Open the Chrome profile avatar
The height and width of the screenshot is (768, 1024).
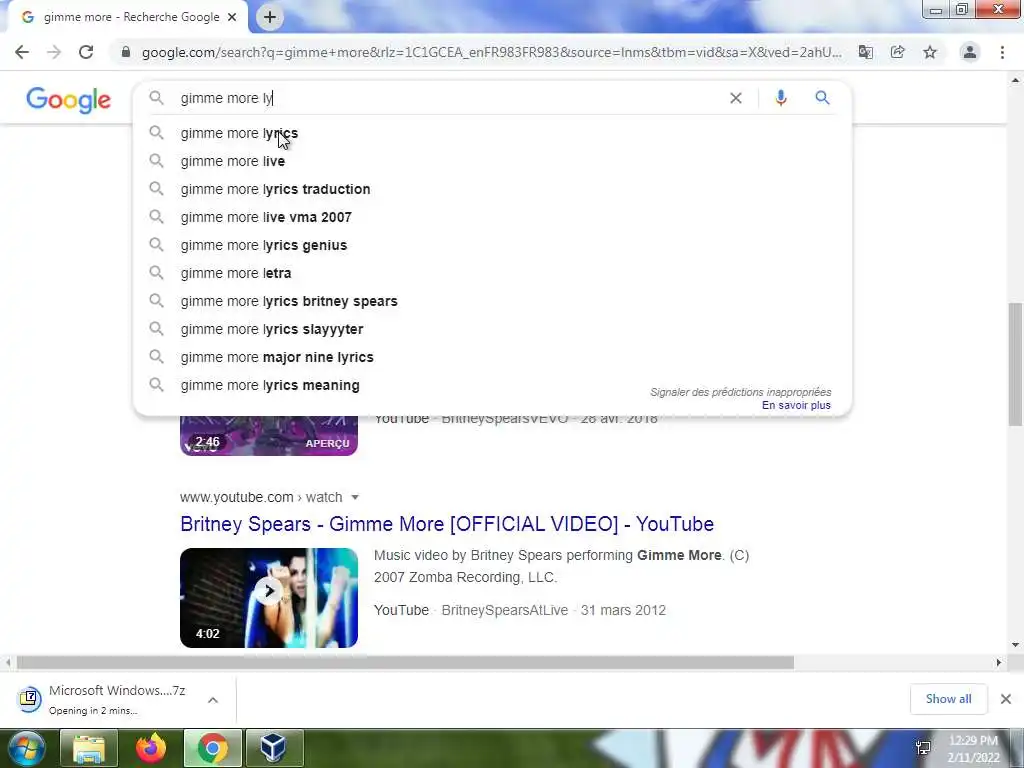pyautogui.click(x=970, y=52)
